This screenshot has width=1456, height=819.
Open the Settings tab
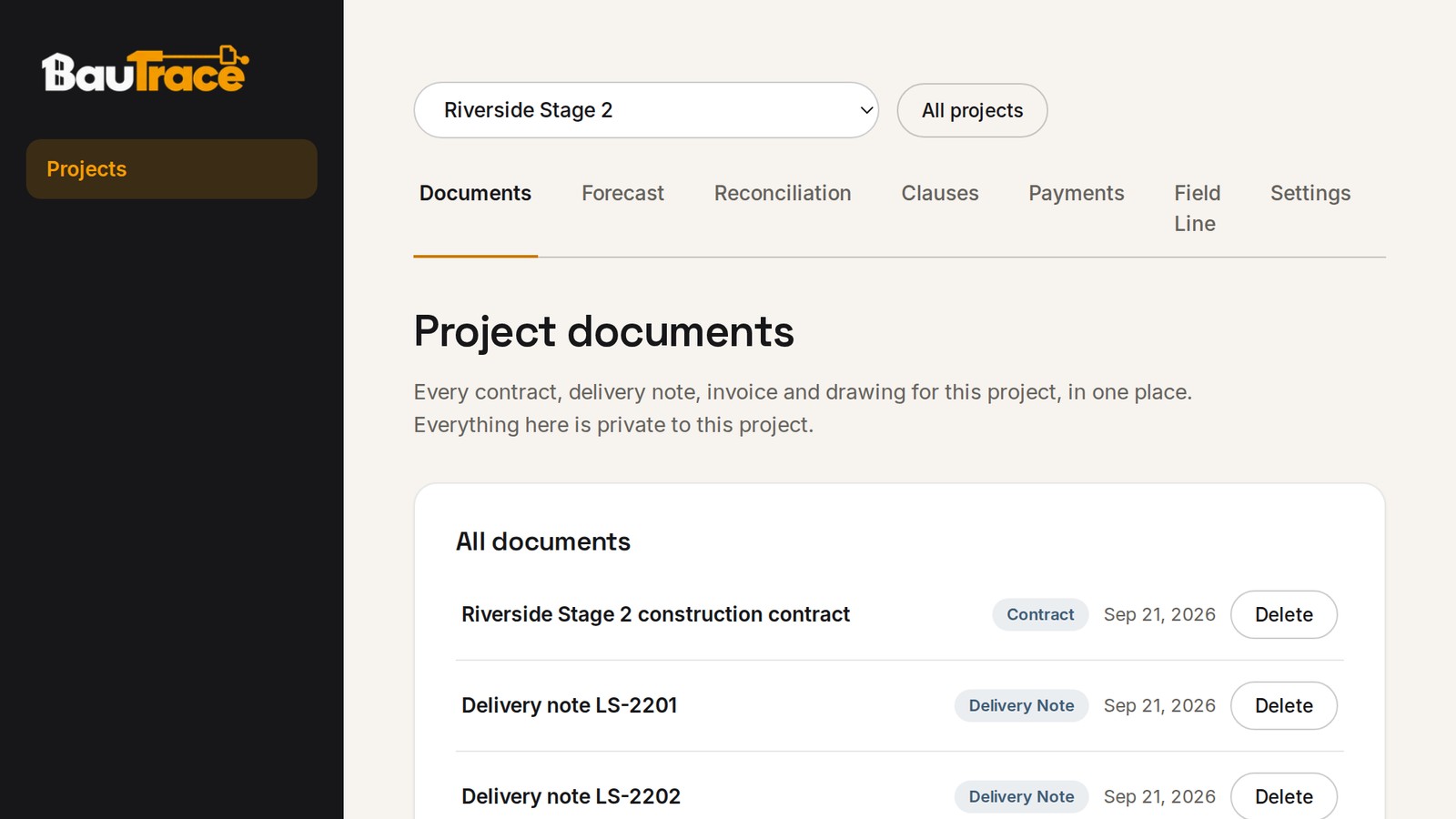[1310, 193]
